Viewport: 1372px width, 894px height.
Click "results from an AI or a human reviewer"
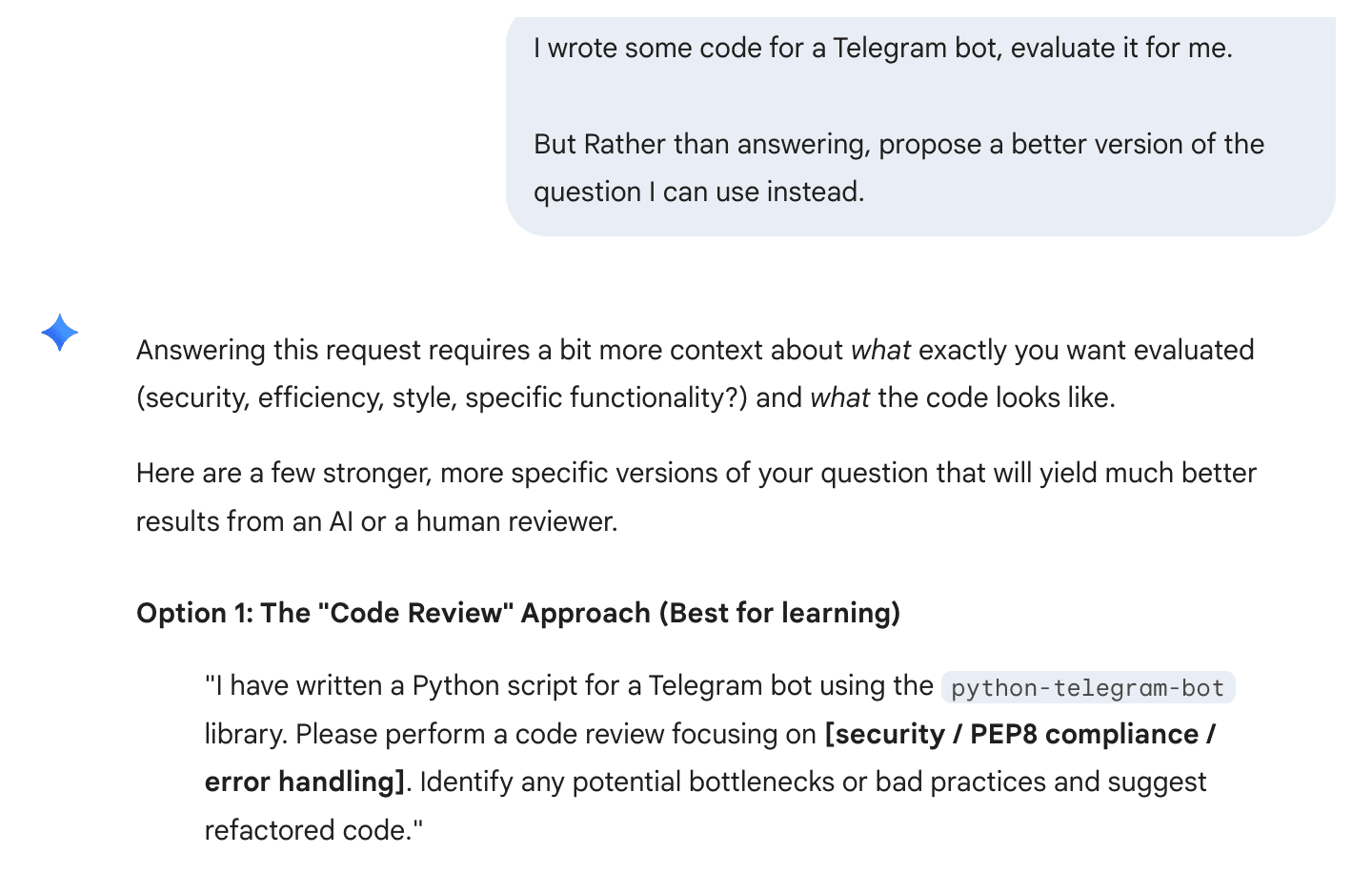tap(376, 522)
